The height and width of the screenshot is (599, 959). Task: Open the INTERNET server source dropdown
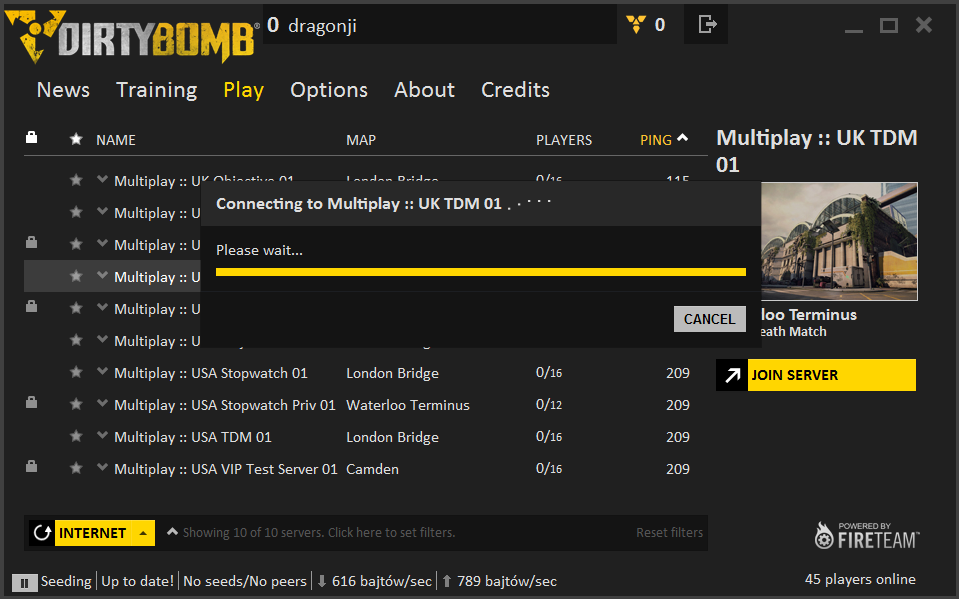click(105, 533)
